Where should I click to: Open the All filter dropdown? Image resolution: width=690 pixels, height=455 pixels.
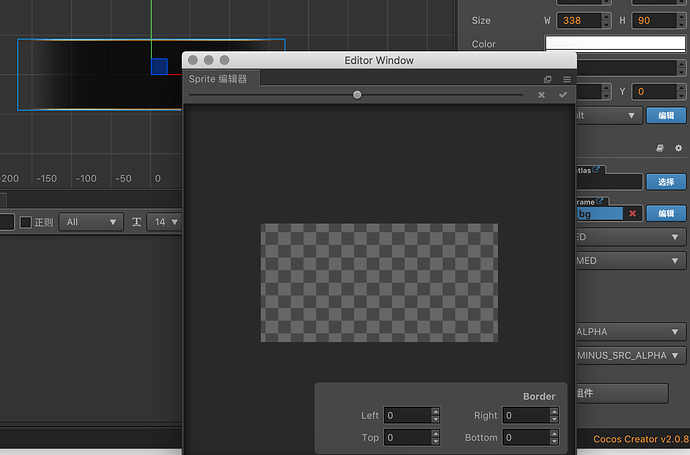click(90, 222)
